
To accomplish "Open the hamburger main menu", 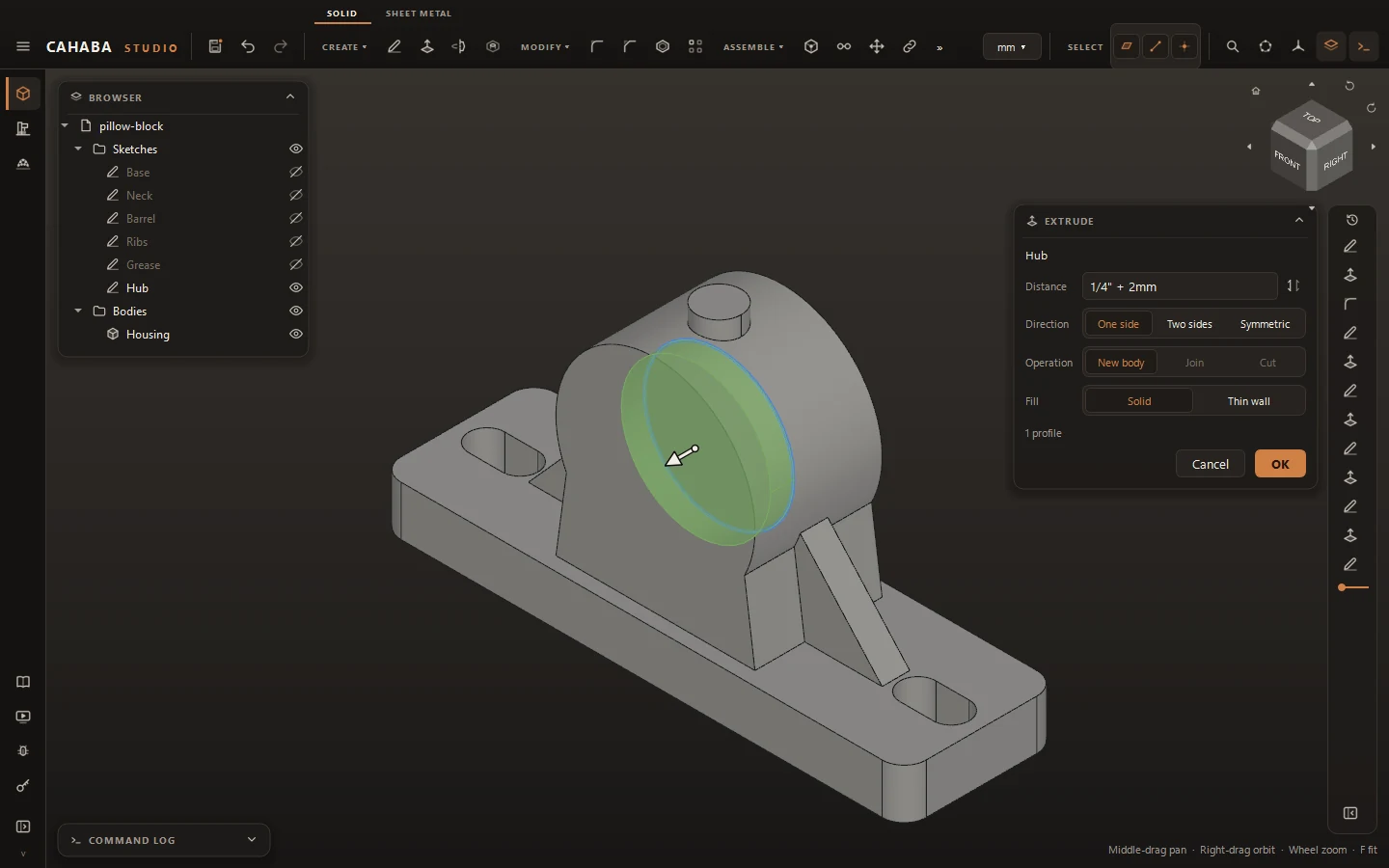I will pos(23,46).
